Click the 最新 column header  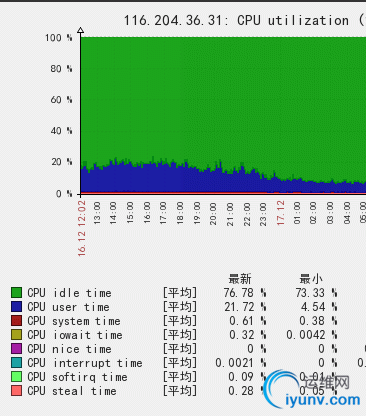click(240, 279)
